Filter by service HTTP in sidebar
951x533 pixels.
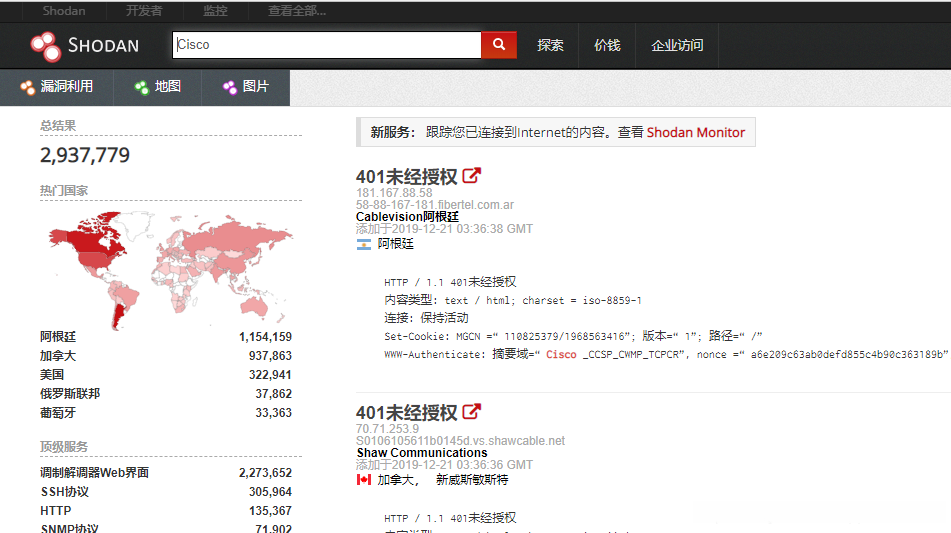[56, 511]
